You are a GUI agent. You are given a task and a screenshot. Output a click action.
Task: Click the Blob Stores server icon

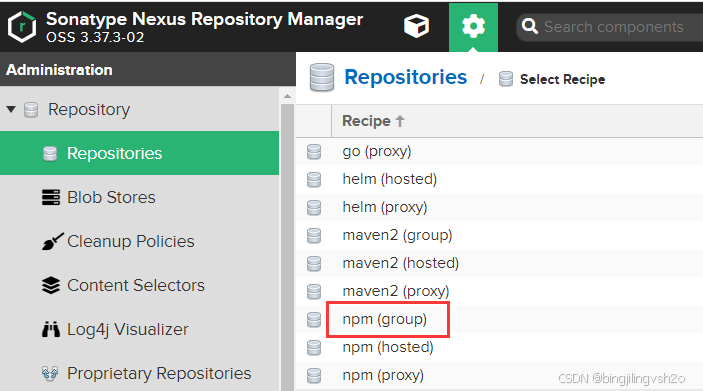click(51, 197)
